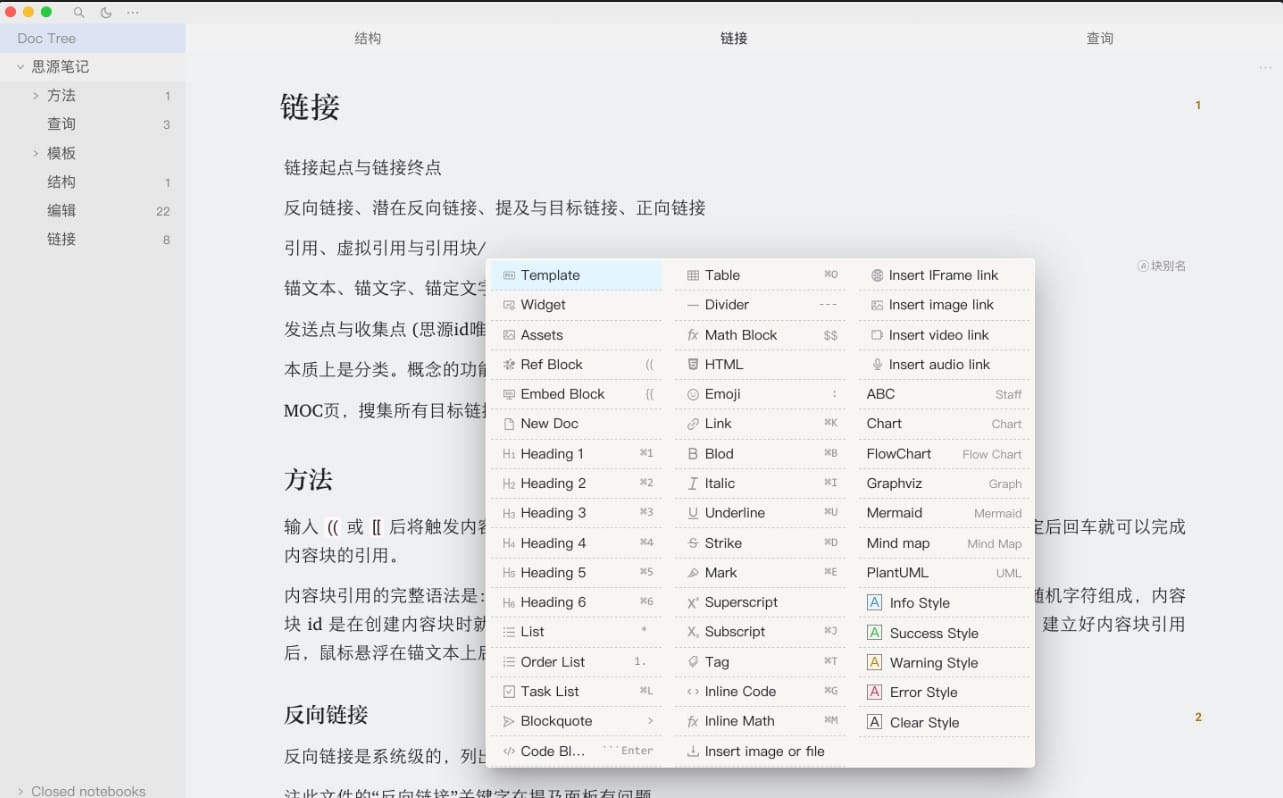Click the 块别名 block alias icon
This screenshot has height=798, width=1283.
tap(1145, 265)
